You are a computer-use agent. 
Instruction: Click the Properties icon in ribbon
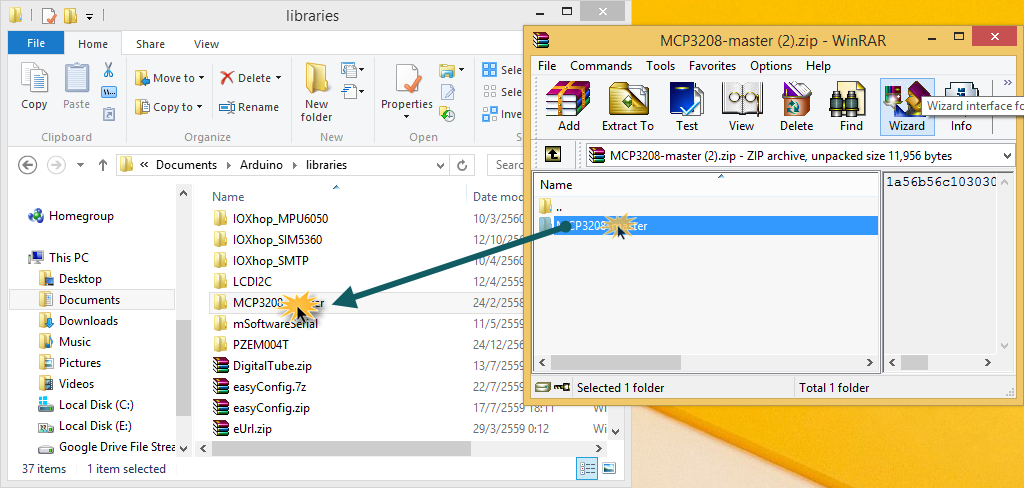407,80
